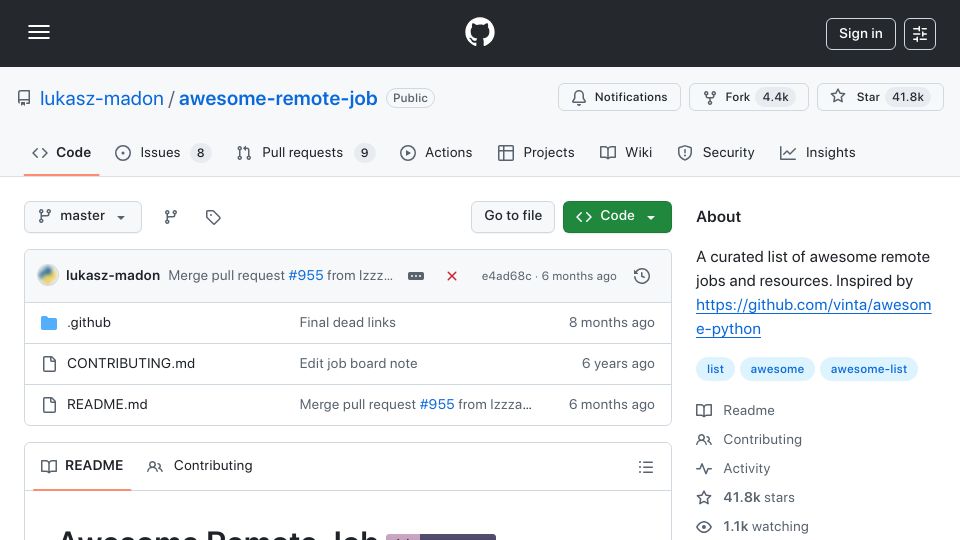Click the .github folder icon
Image resolution: width=960 pixels, height=540 pixels.
coord(49,323)
